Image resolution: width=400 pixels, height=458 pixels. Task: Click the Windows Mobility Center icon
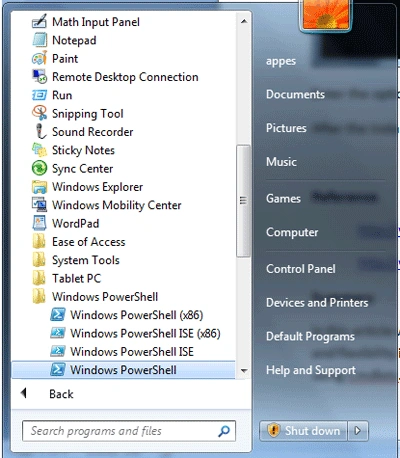click(39, 205)
